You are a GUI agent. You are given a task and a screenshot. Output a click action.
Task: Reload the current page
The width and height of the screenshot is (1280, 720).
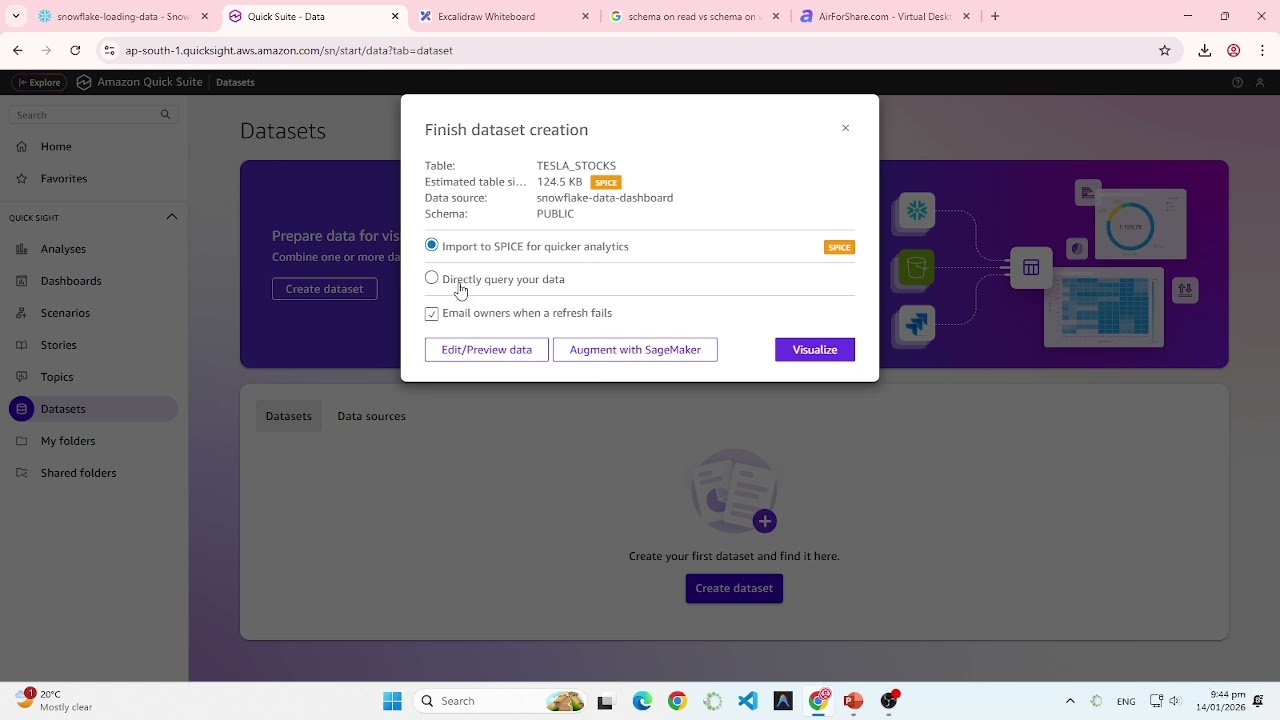pyautogui.click(x=75, y=51)
